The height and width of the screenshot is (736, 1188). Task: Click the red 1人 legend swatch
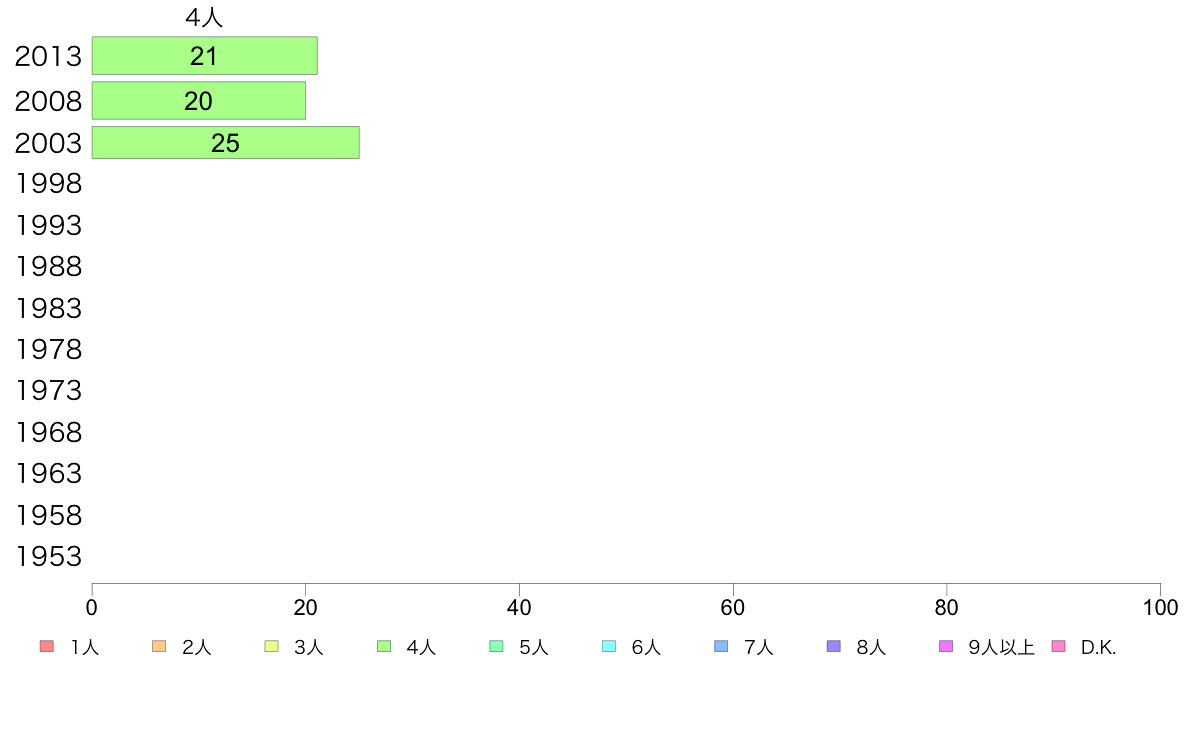[x=46, y=646]
